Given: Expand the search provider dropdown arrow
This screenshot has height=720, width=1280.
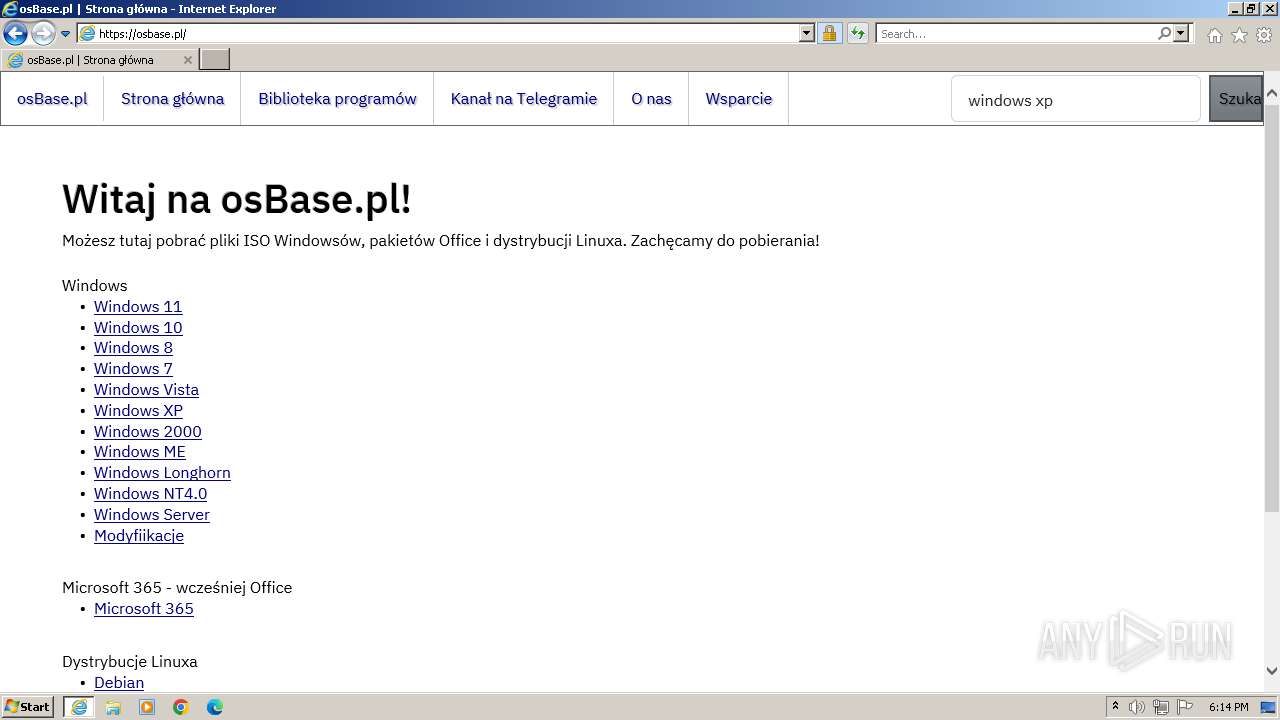Looking at the screenshot, I should tap(1181, 33).
